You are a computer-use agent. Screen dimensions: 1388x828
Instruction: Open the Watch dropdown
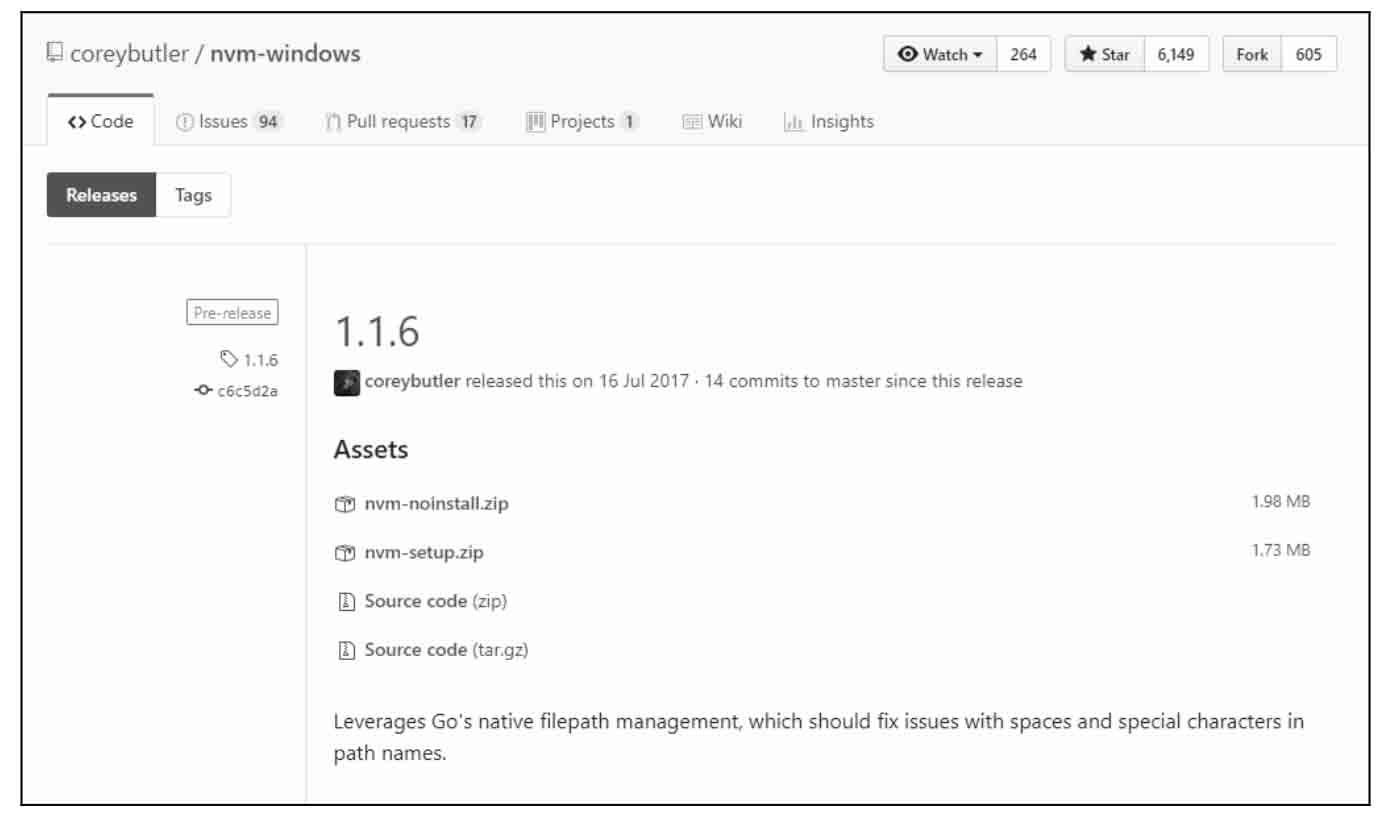[x=940, y=55]
